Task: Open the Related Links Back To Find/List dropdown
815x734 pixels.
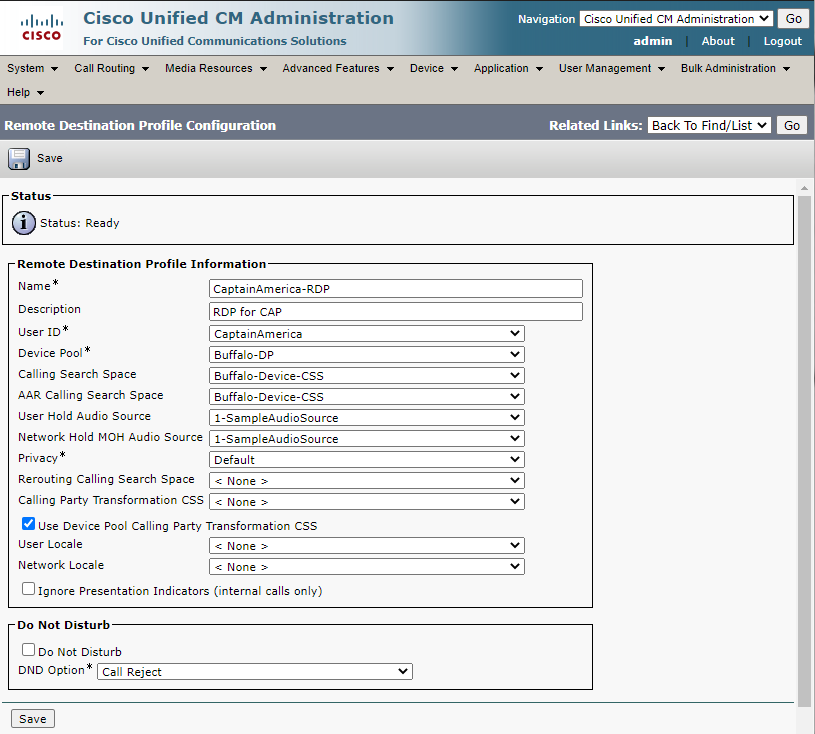Action: coord(709,125)
